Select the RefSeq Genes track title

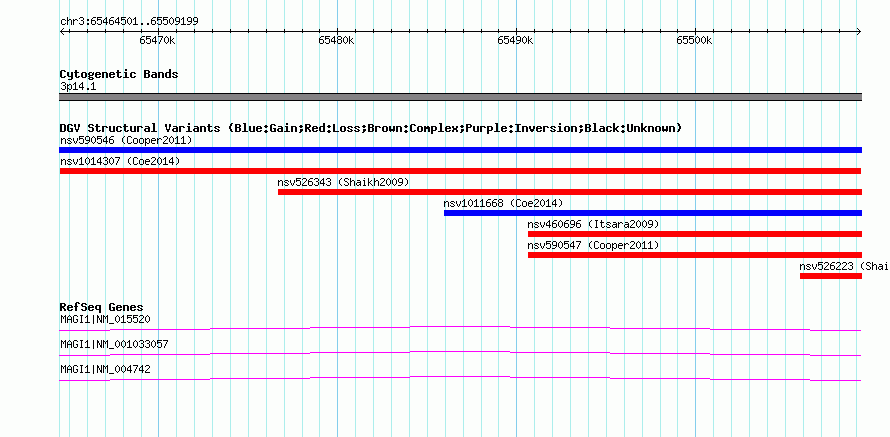click(102, 308)
